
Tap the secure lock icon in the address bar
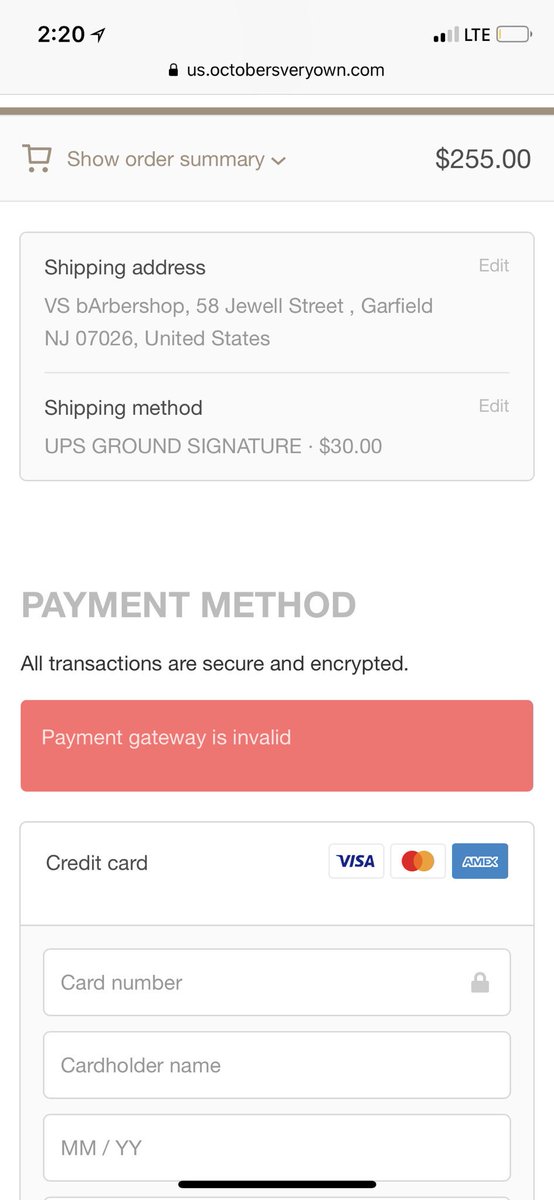174,70
